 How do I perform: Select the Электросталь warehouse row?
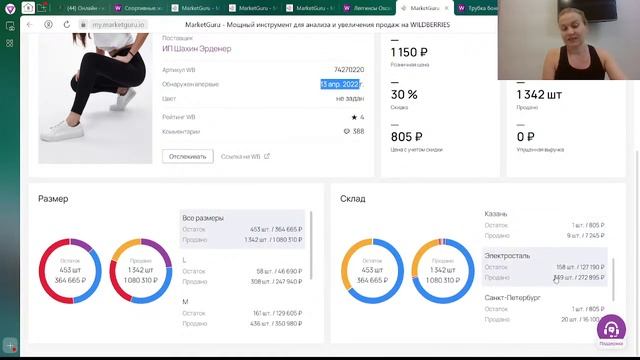click(x=544, y=267)
